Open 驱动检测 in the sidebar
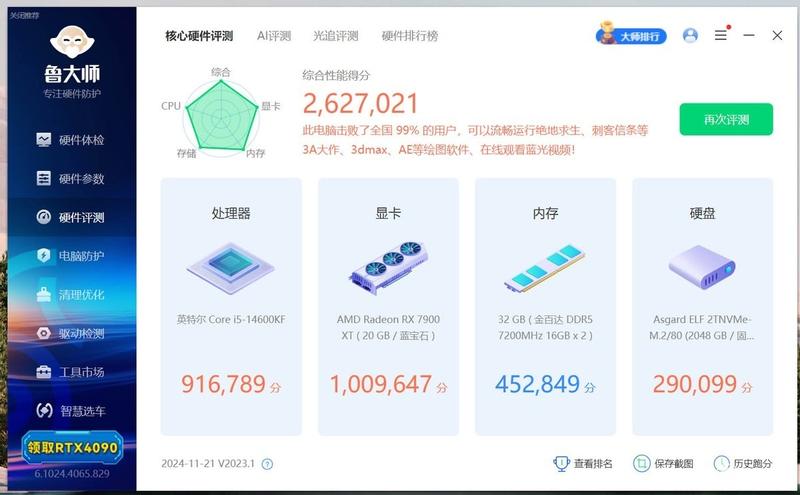 71,333
